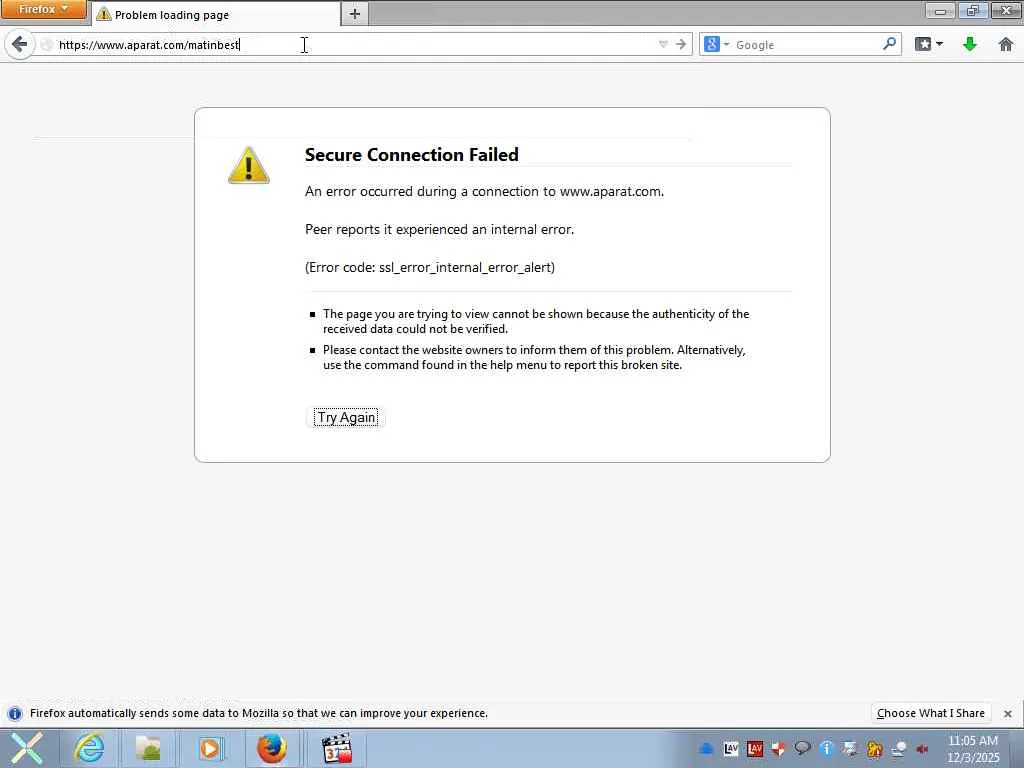The width and height of the screenshot is (1024, 768).
Task: Open the Start button on taskbar
Action: point(26,748)
